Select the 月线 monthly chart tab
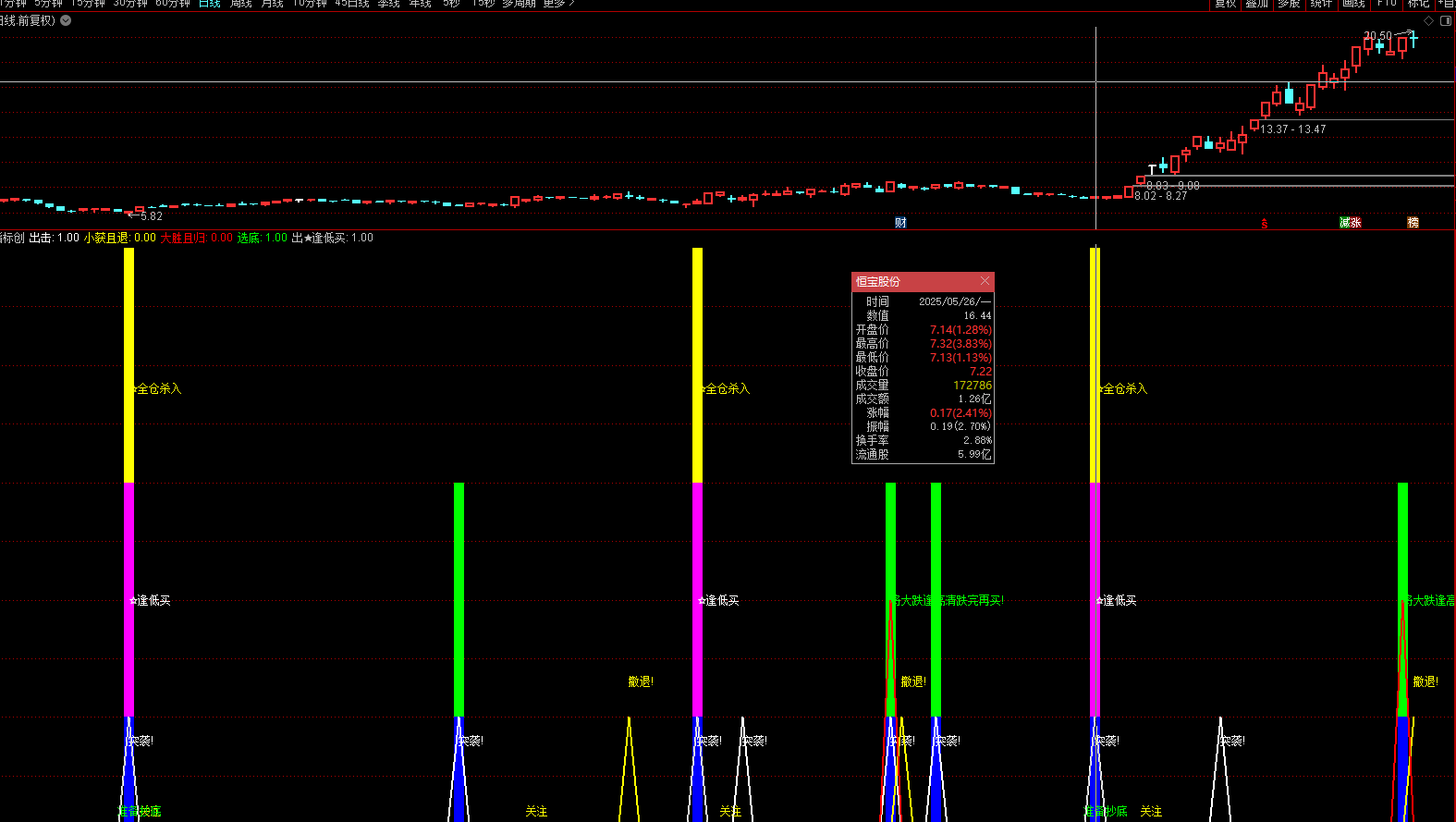The image size is (1456, 822). point(273,4)
